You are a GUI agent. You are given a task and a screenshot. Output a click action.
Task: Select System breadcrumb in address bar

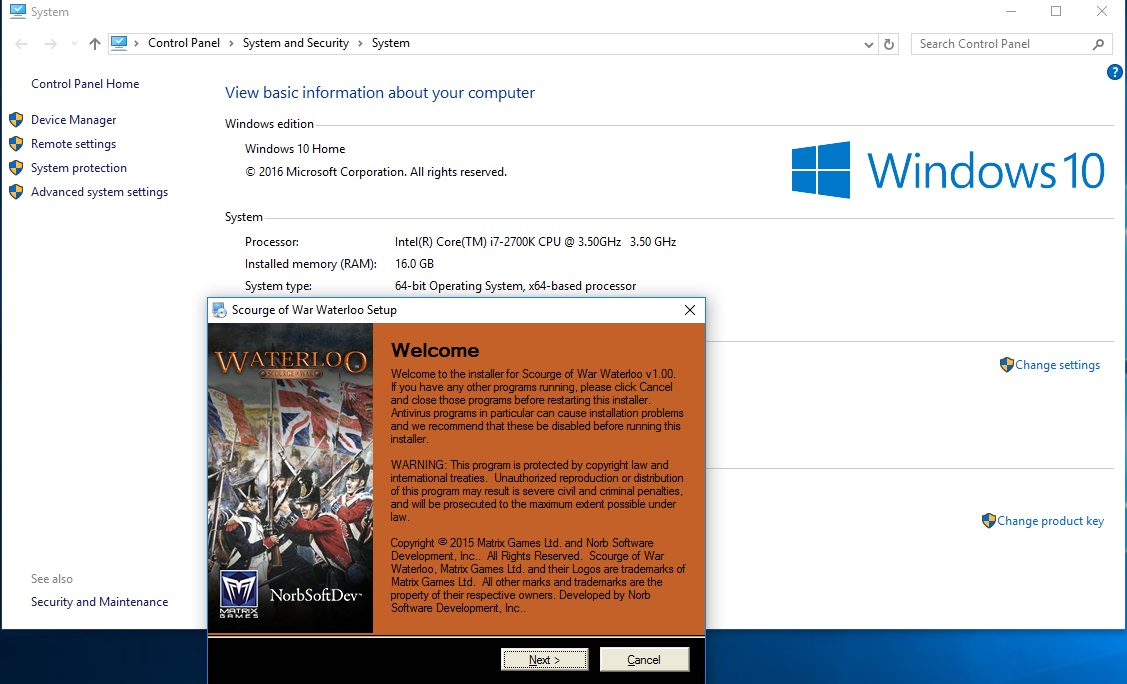click(x=390, y=43)
